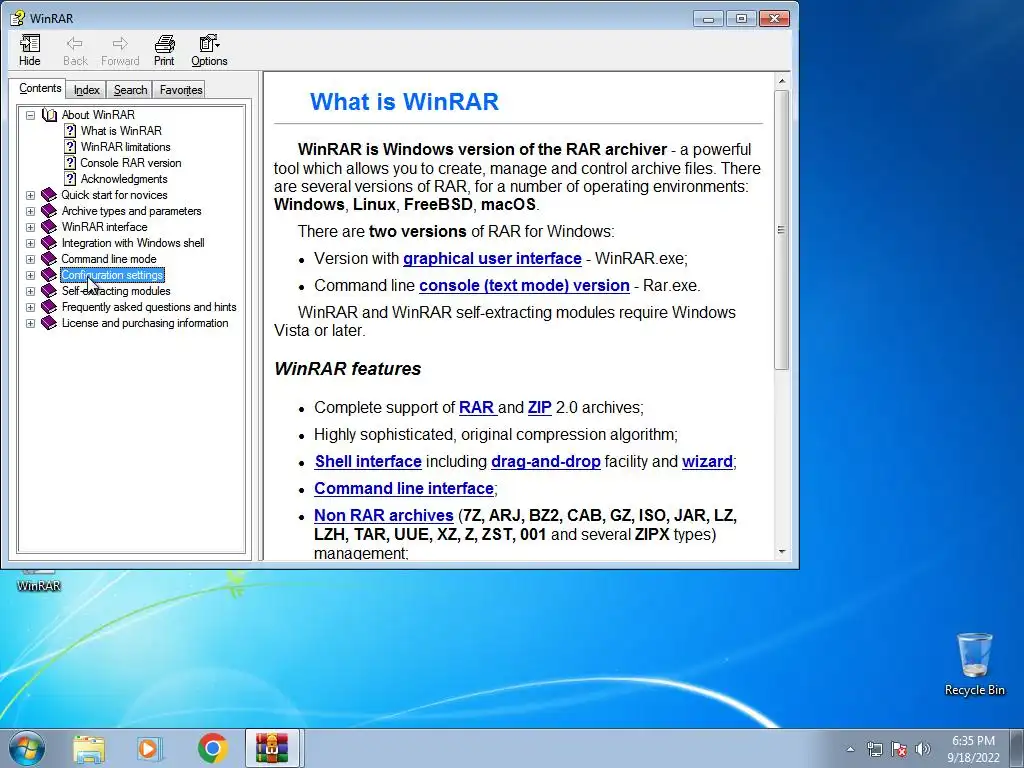Expand the Frequently asked questions and hints node

(30, 307)
